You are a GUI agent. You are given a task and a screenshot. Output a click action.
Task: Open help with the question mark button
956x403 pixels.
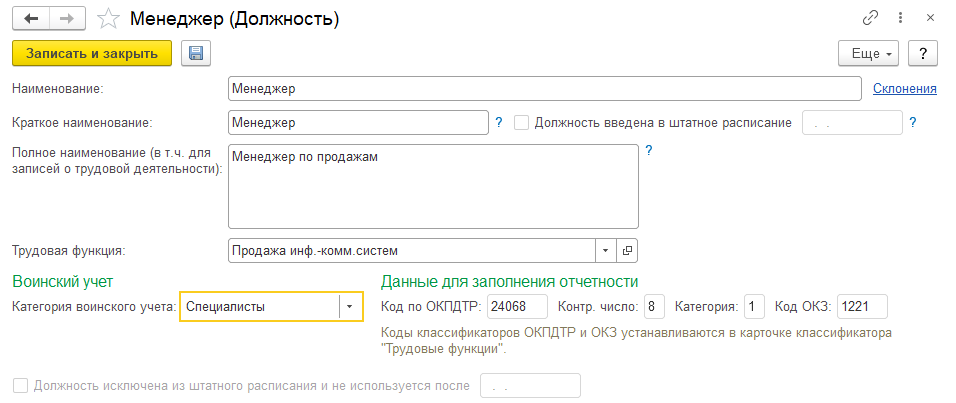[x=922, y=54]
